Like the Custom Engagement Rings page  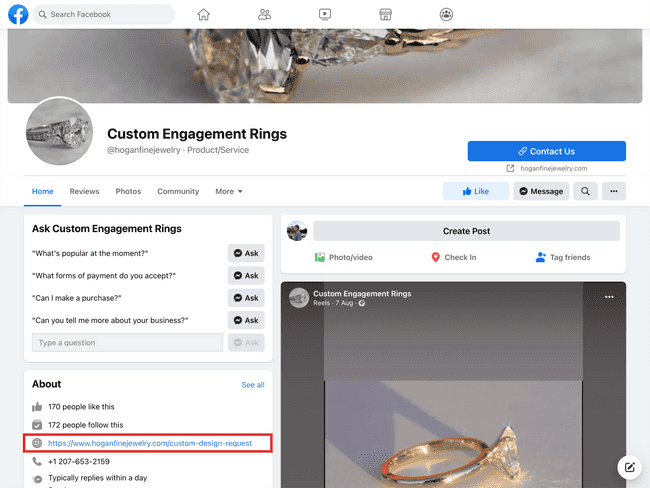point(476,191)
